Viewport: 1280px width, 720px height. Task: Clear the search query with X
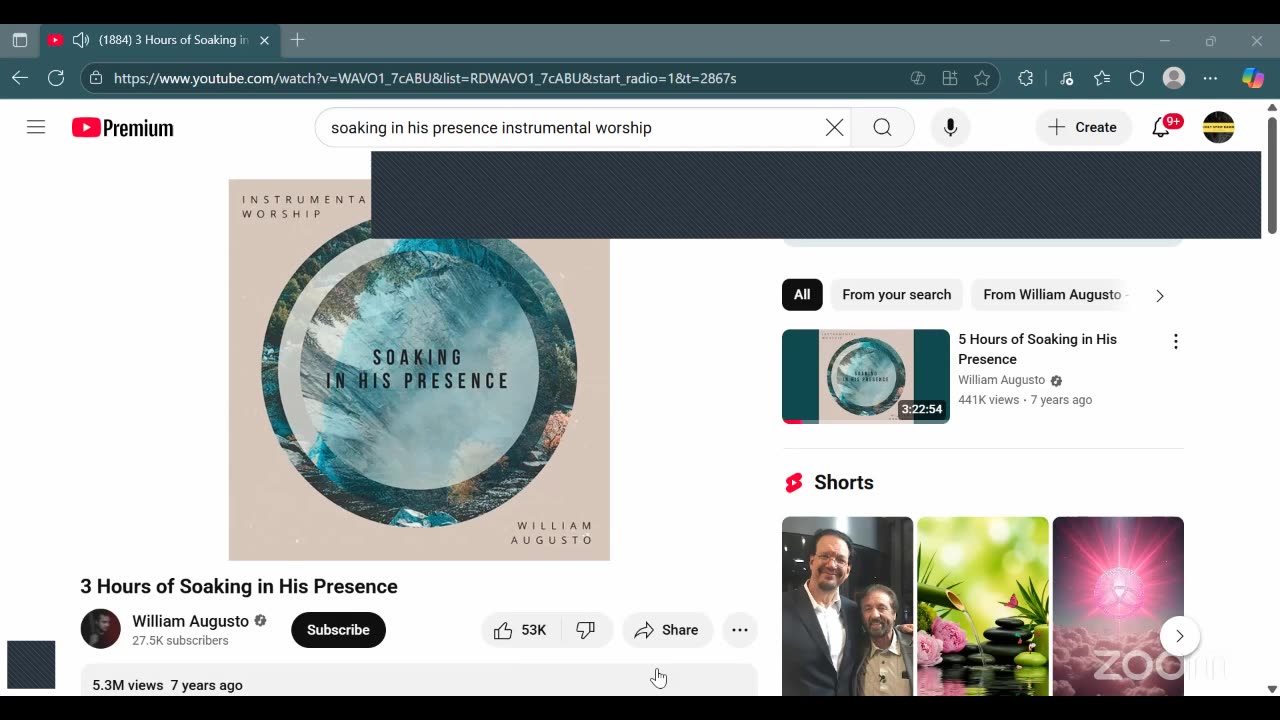tap(834, 127)
